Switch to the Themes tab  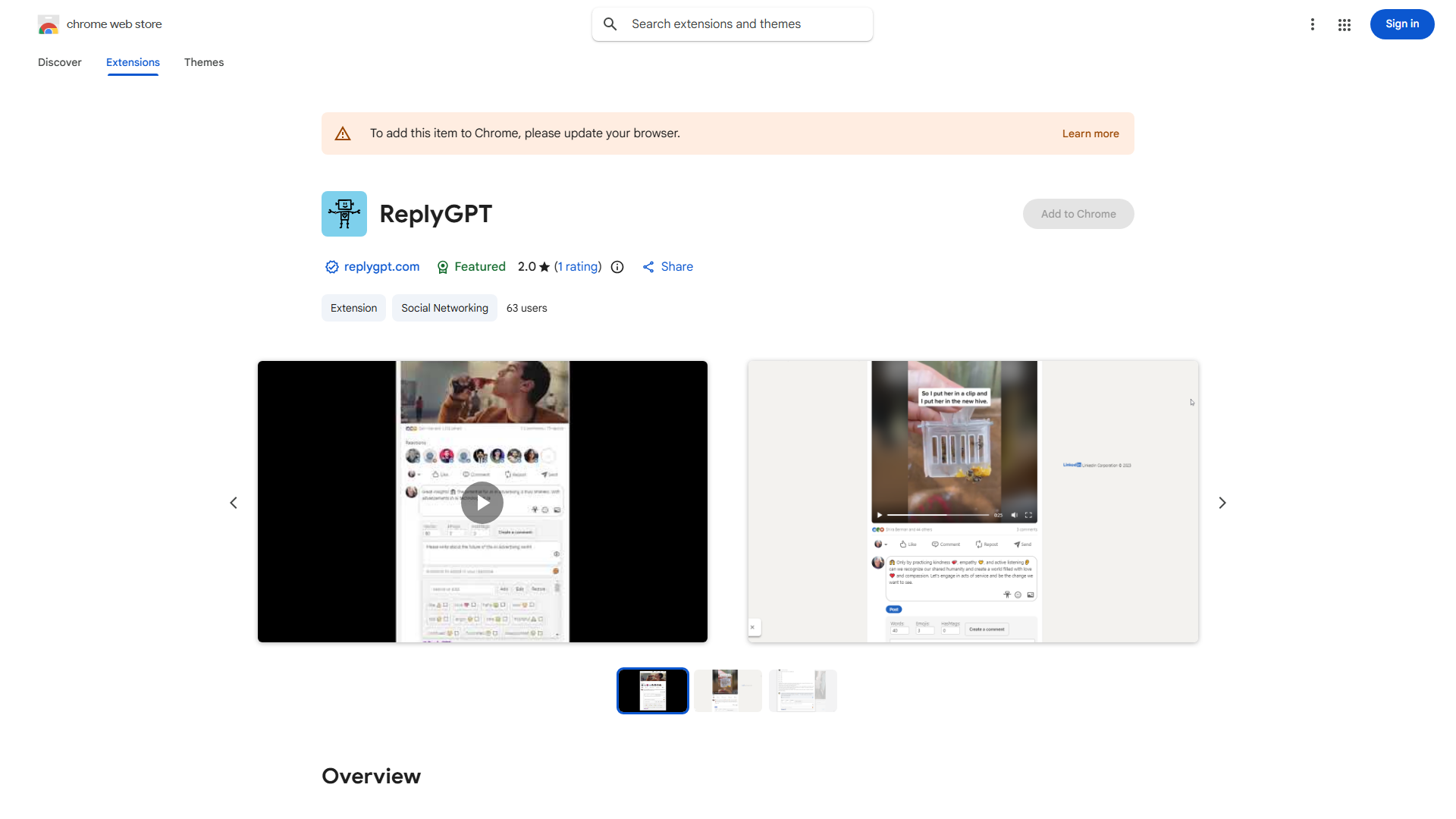click(203, 62)
